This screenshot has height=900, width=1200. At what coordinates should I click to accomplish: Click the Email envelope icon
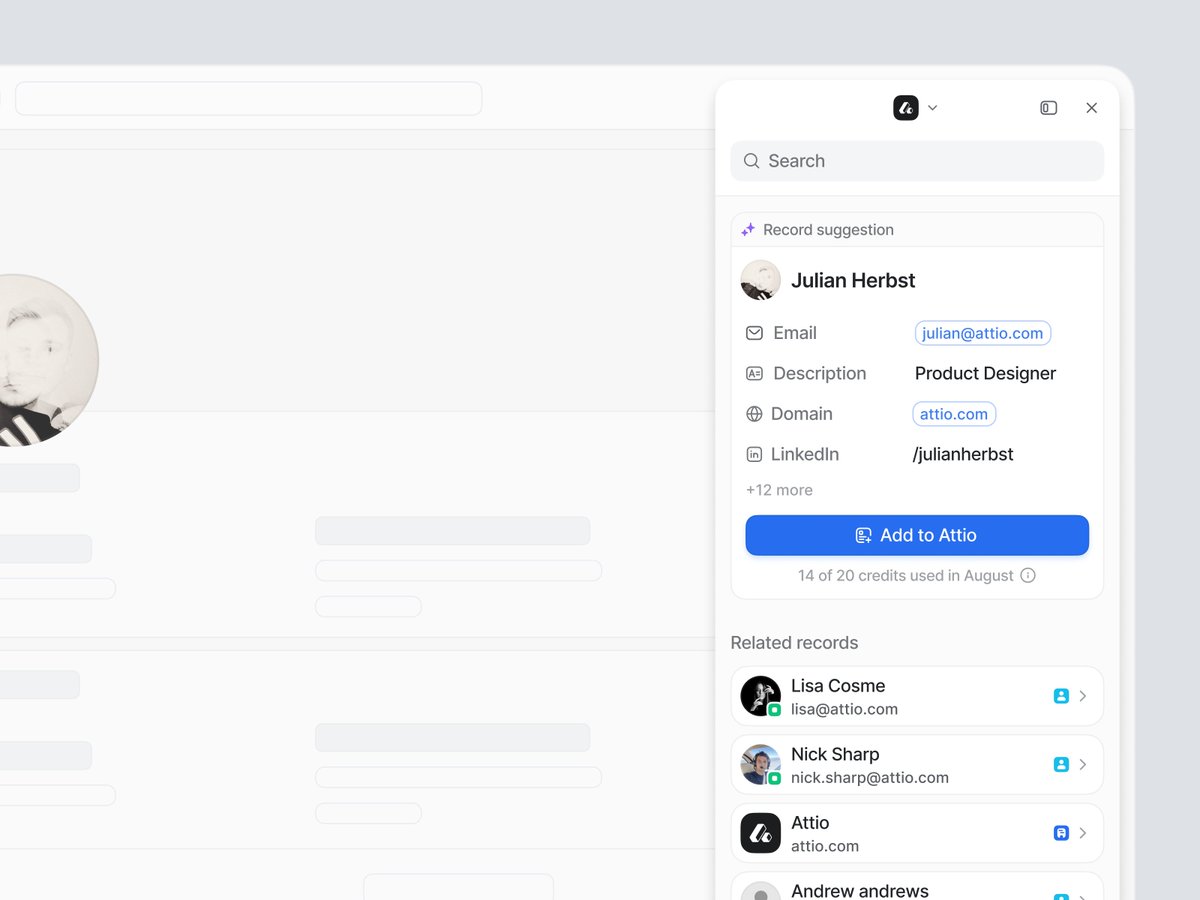coord(754,333)
